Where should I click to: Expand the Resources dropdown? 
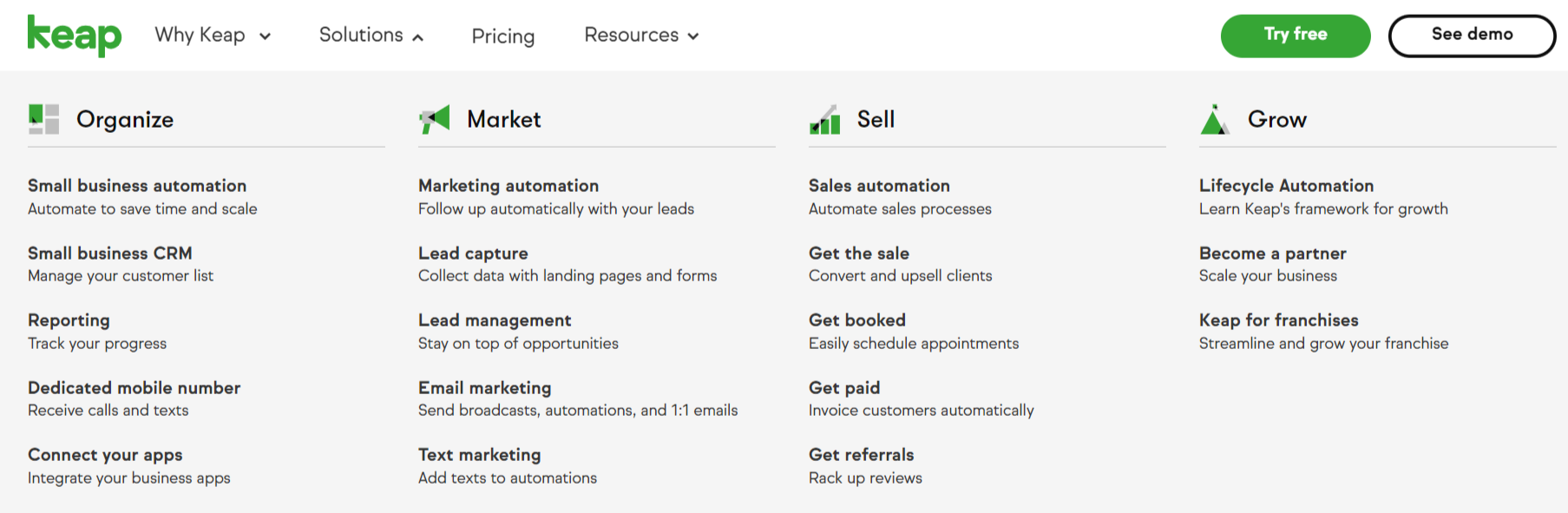641,35
